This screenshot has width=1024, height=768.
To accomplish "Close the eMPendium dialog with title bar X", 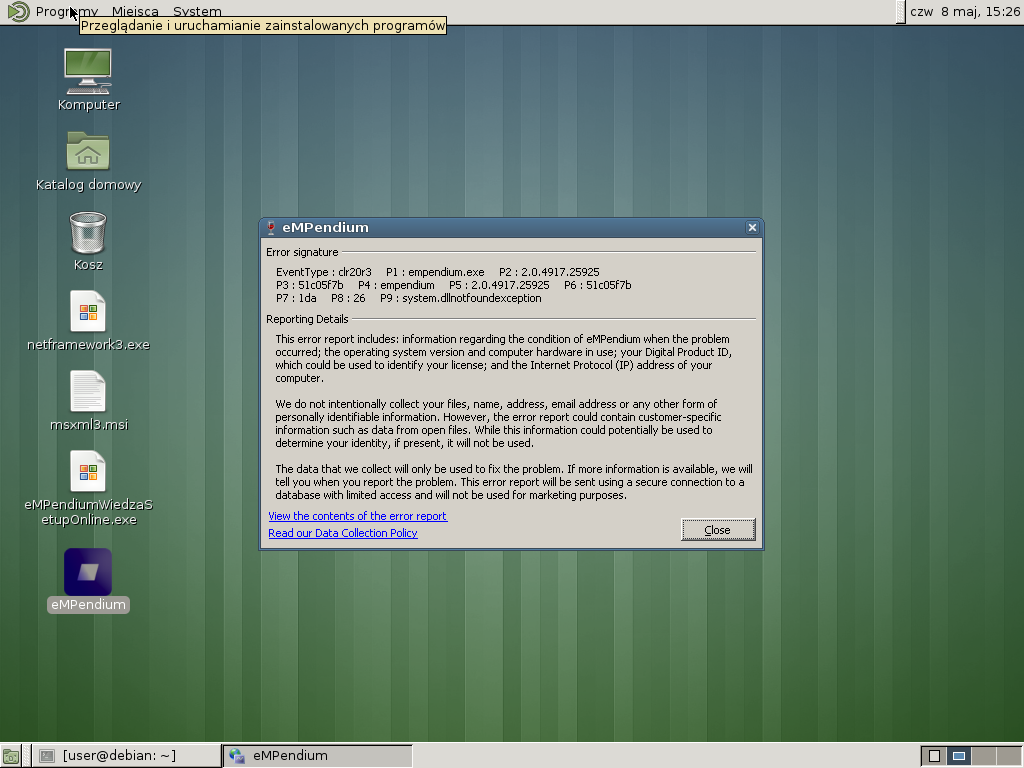I will (x=752, y=227).
